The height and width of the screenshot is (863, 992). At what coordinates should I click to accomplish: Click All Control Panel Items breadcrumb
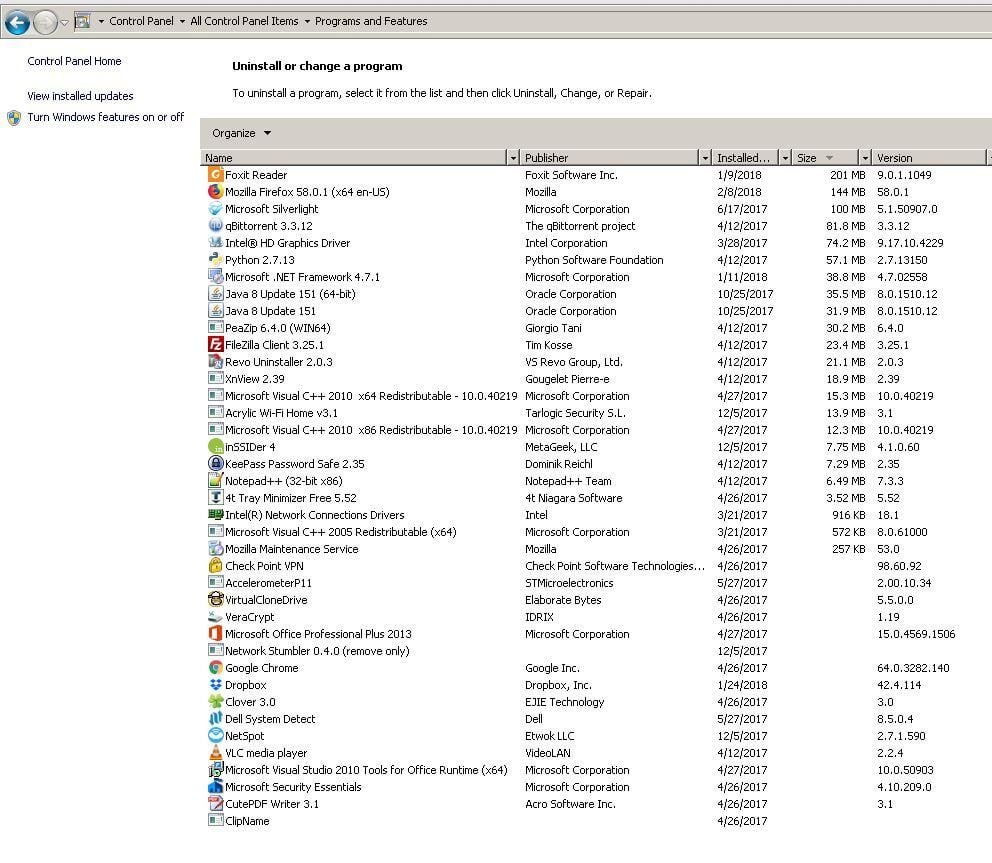(244, 21)
